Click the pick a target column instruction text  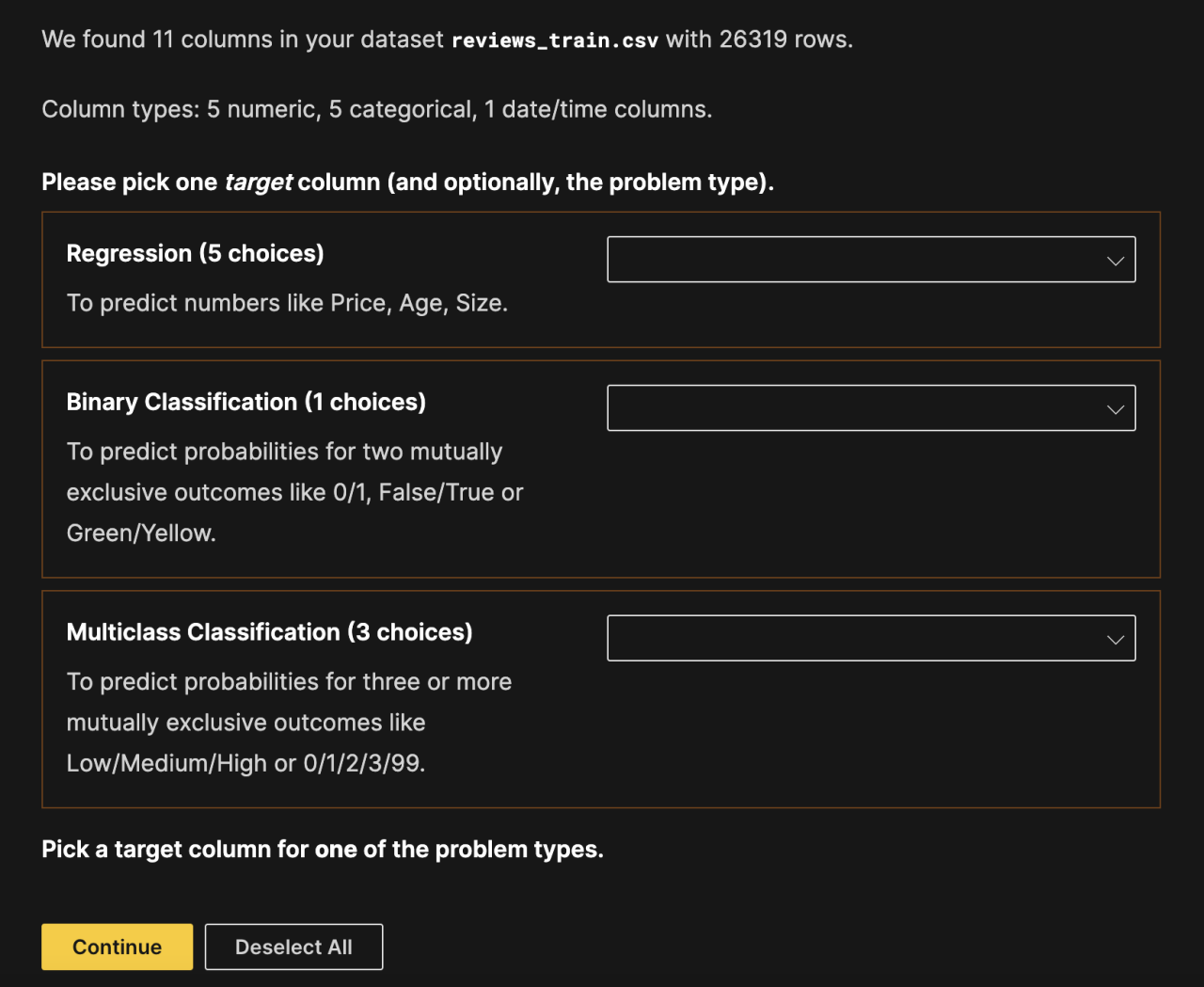pos(323,849)
